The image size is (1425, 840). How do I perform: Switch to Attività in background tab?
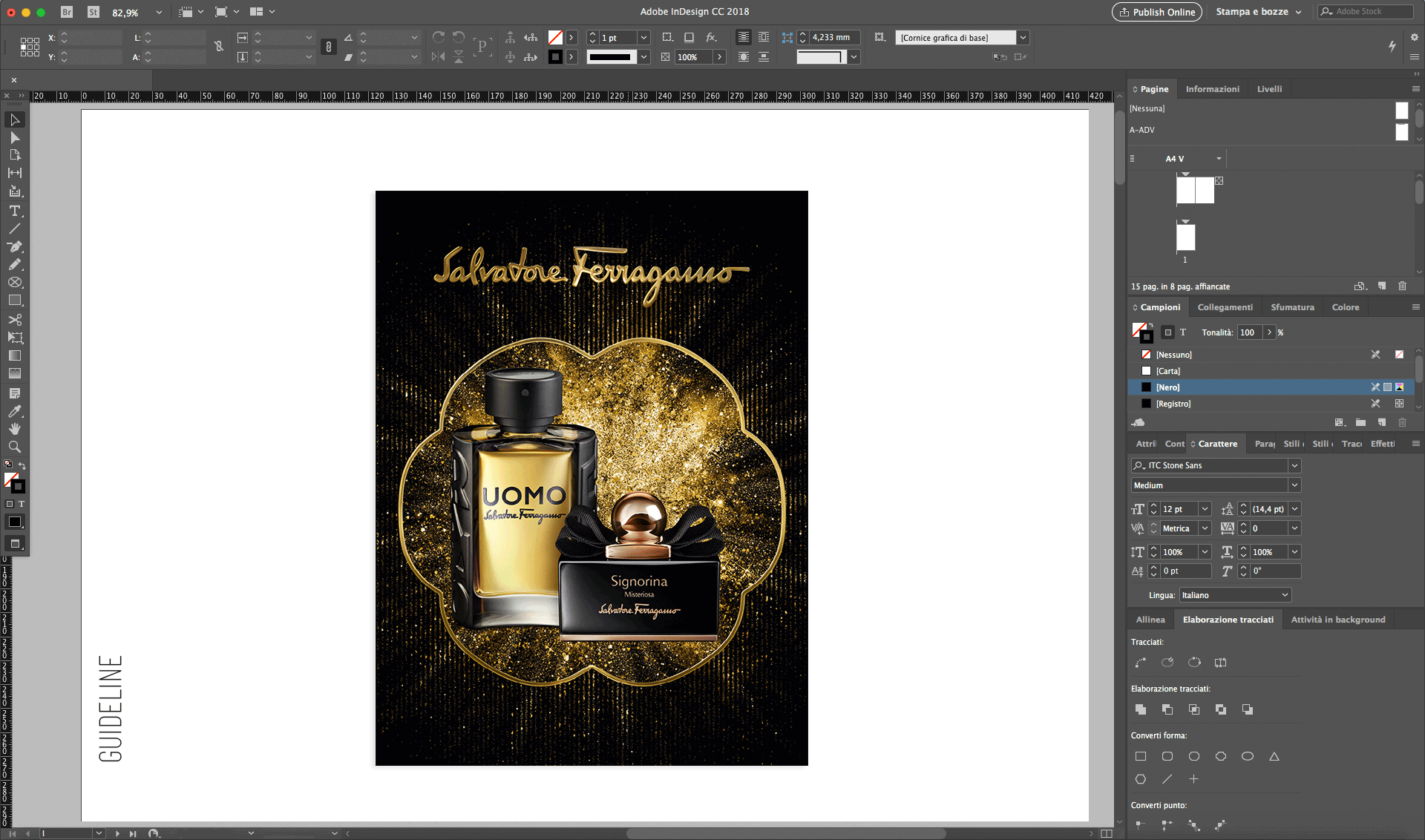pos(1338,620)
